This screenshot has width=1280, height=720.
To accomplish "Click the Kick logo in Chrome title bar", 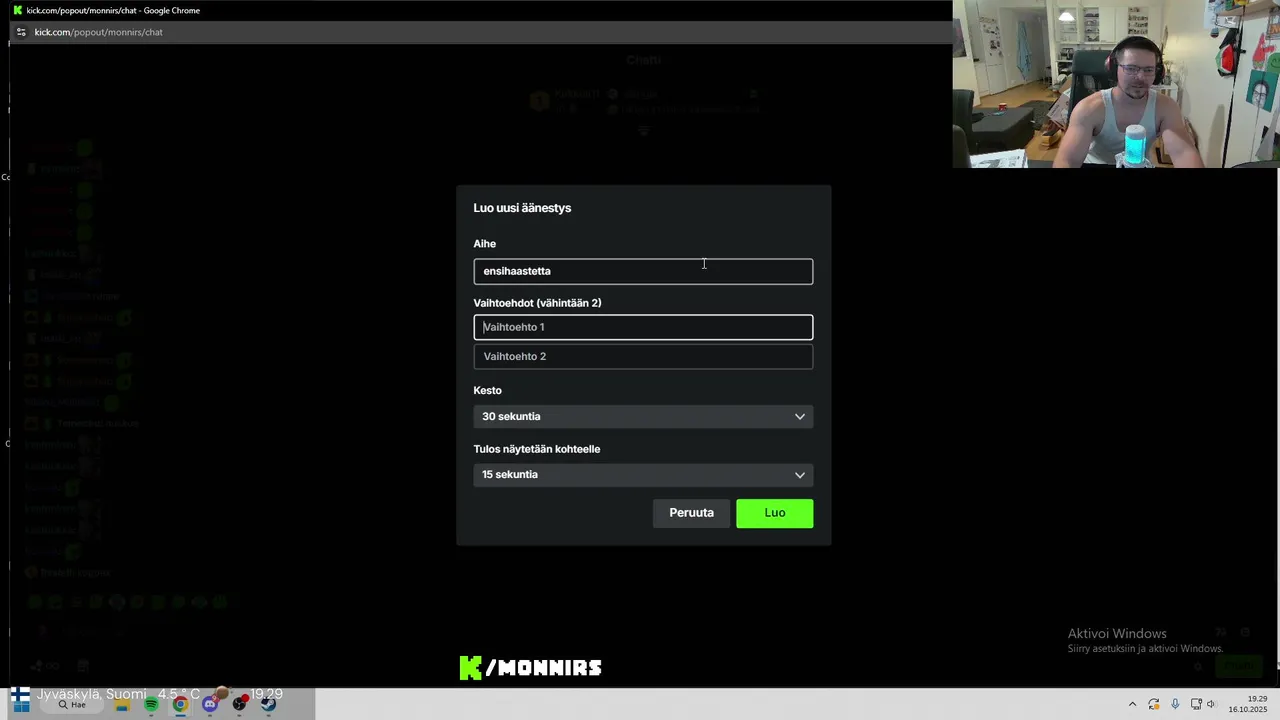I will (x=17, y=10).
